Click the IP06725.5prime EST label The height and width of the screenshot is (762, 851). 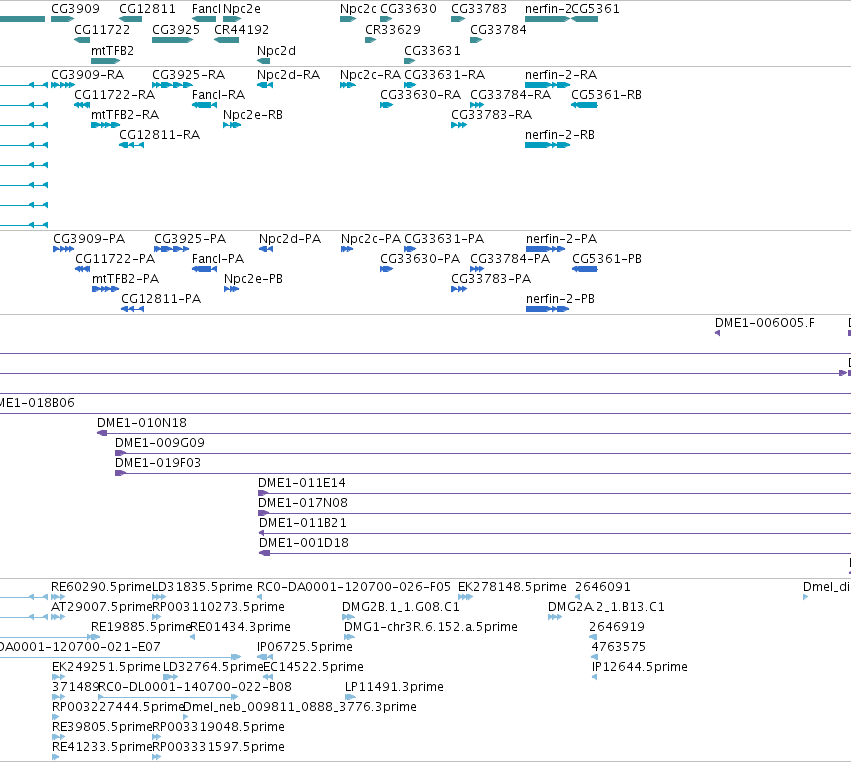tap(305, 647)
